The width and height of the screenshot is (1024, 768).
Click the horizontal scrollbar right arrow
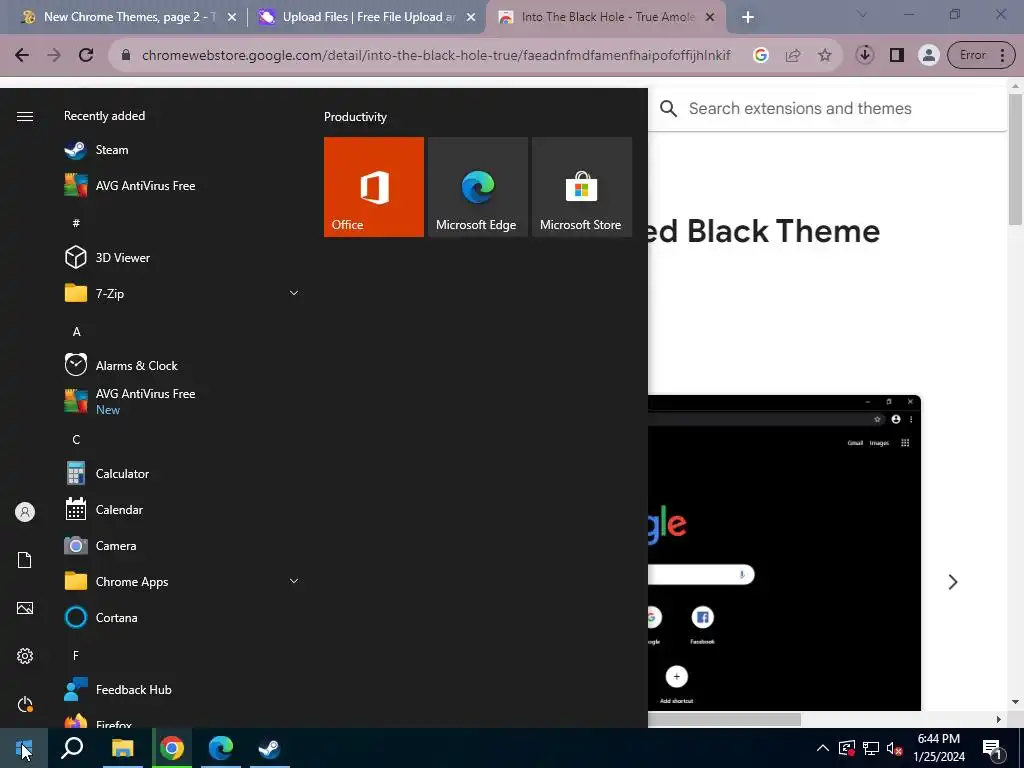tap(998, 719)
